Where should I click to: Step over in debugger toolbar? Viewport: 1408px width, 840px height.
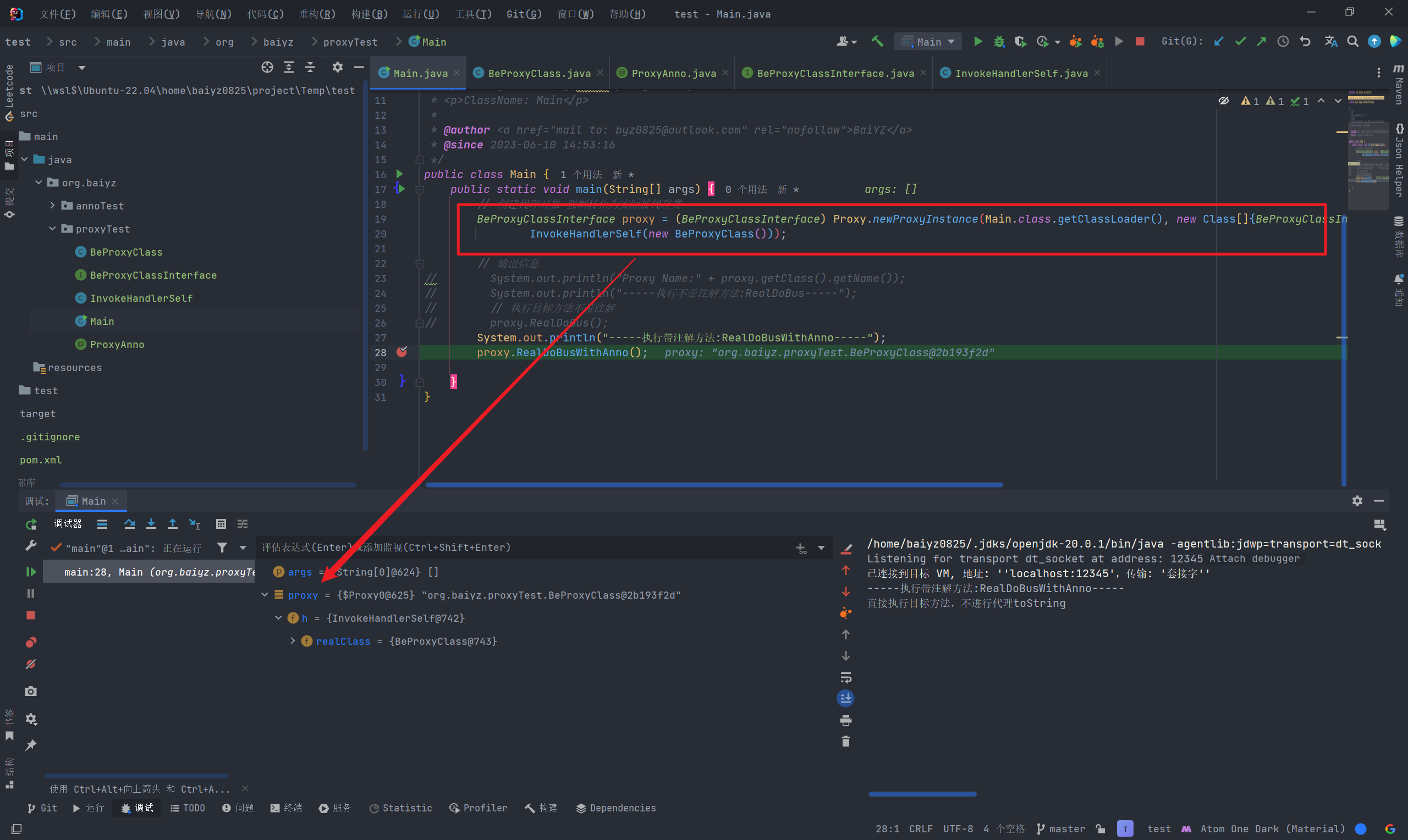click(129, 524)
